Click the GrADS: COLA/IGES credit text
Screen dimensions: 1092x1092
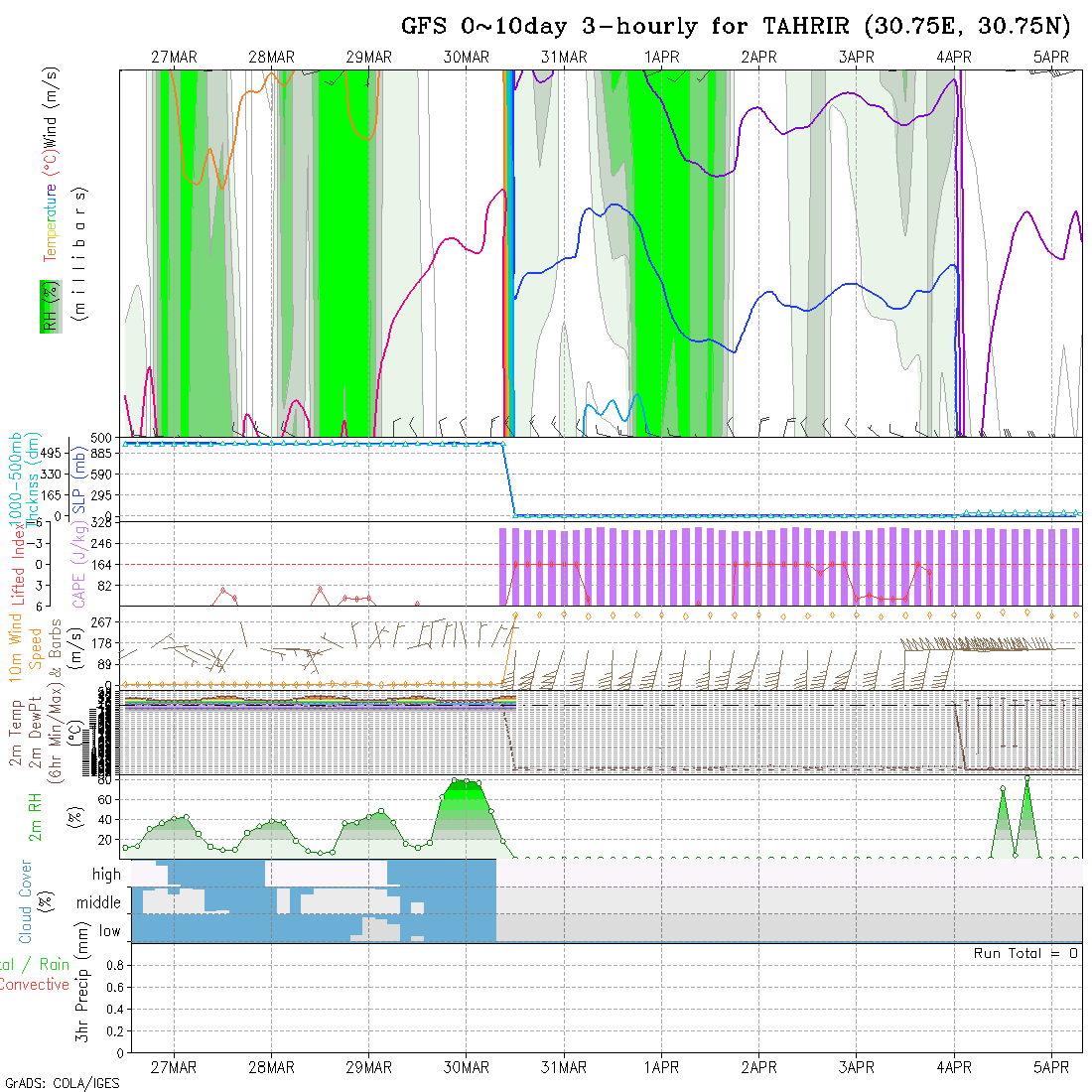click(62, 1083)
